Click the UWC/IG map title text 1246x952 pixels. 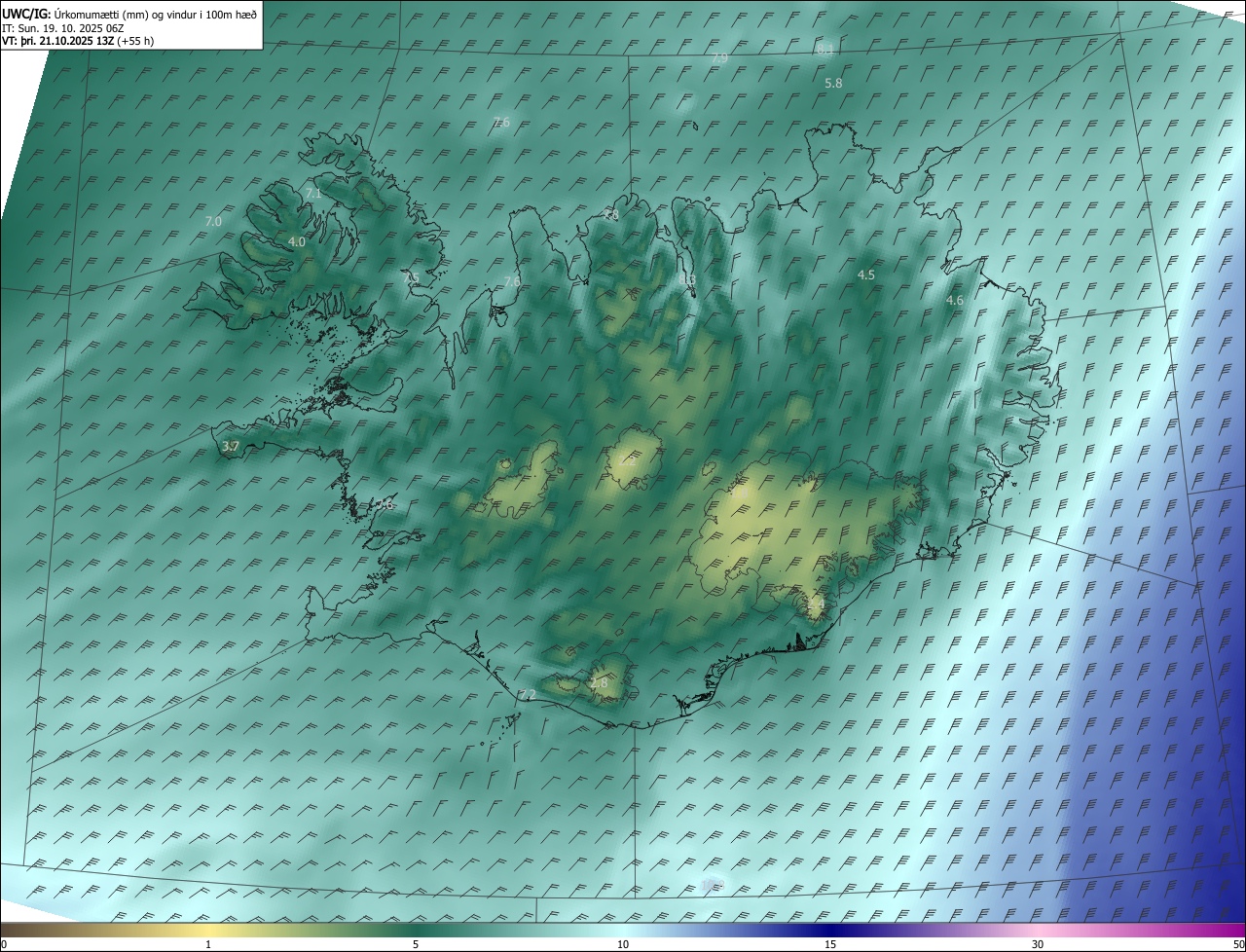(x=129, y=13)
